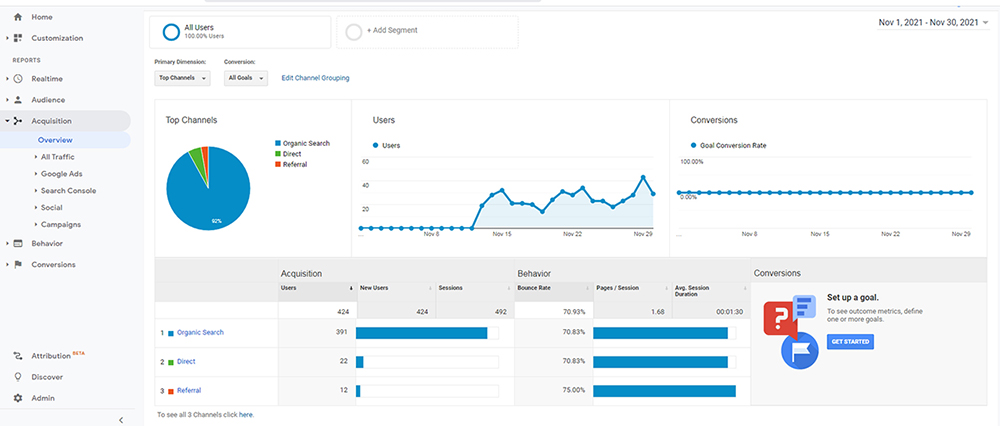Expand the Customization section arrow
Screen dimensions: 1000x426
7,38
